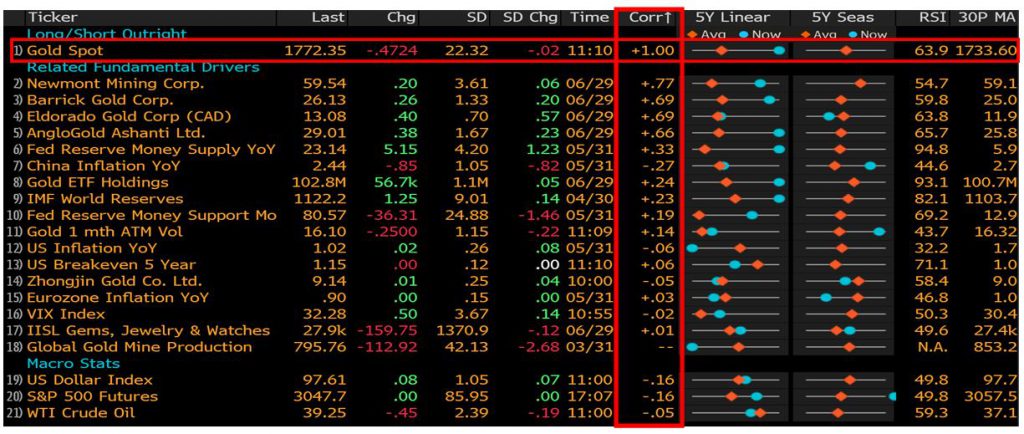Open Fed Reserve Money Supply YoY ticker
The width and height of the screenshot is (1024, 434).
[x=151, y=149]
